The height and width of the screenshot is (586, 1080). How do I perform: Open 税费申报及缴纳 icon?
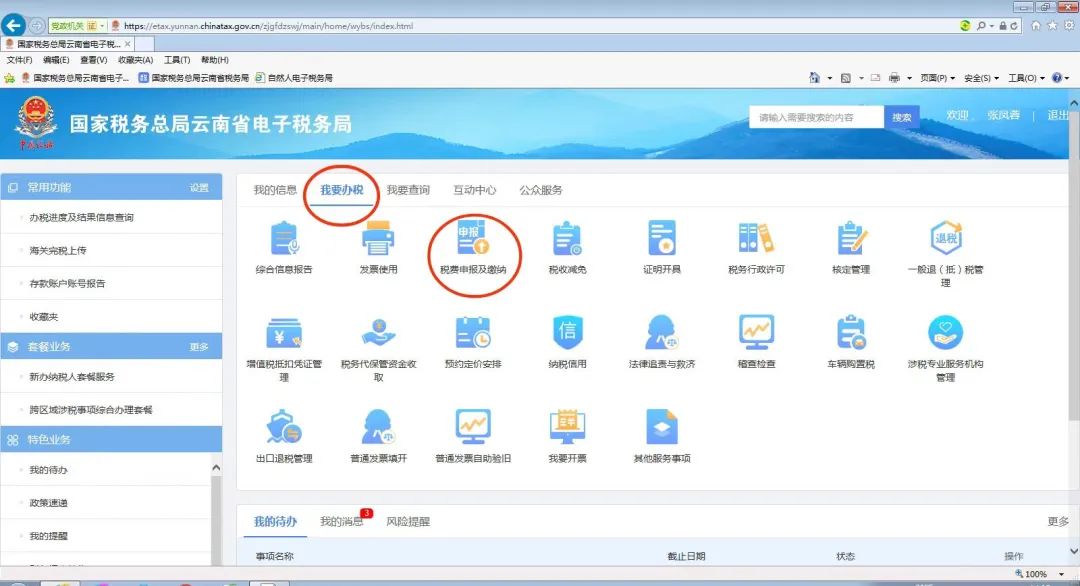click(473, 238)
